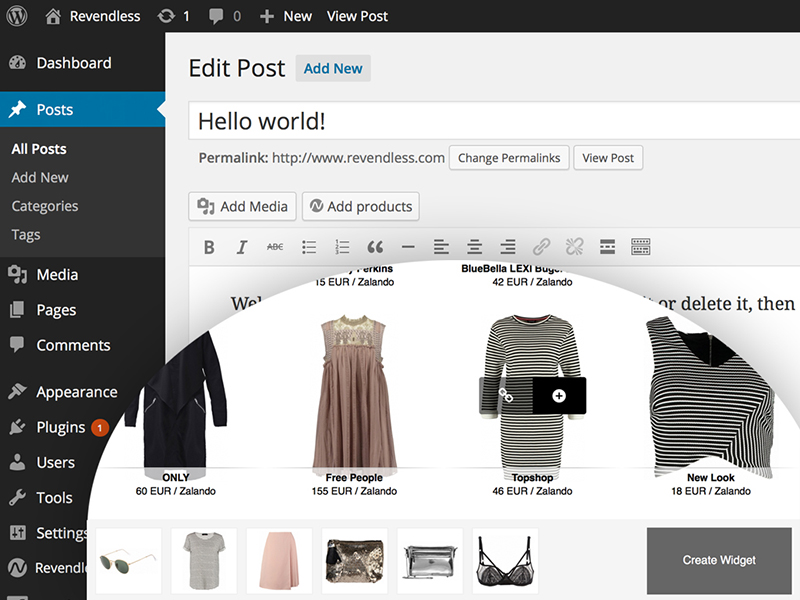Open Revendless plugin menu in sidebar
The image size is (800, 600).
tap(47, 567)
